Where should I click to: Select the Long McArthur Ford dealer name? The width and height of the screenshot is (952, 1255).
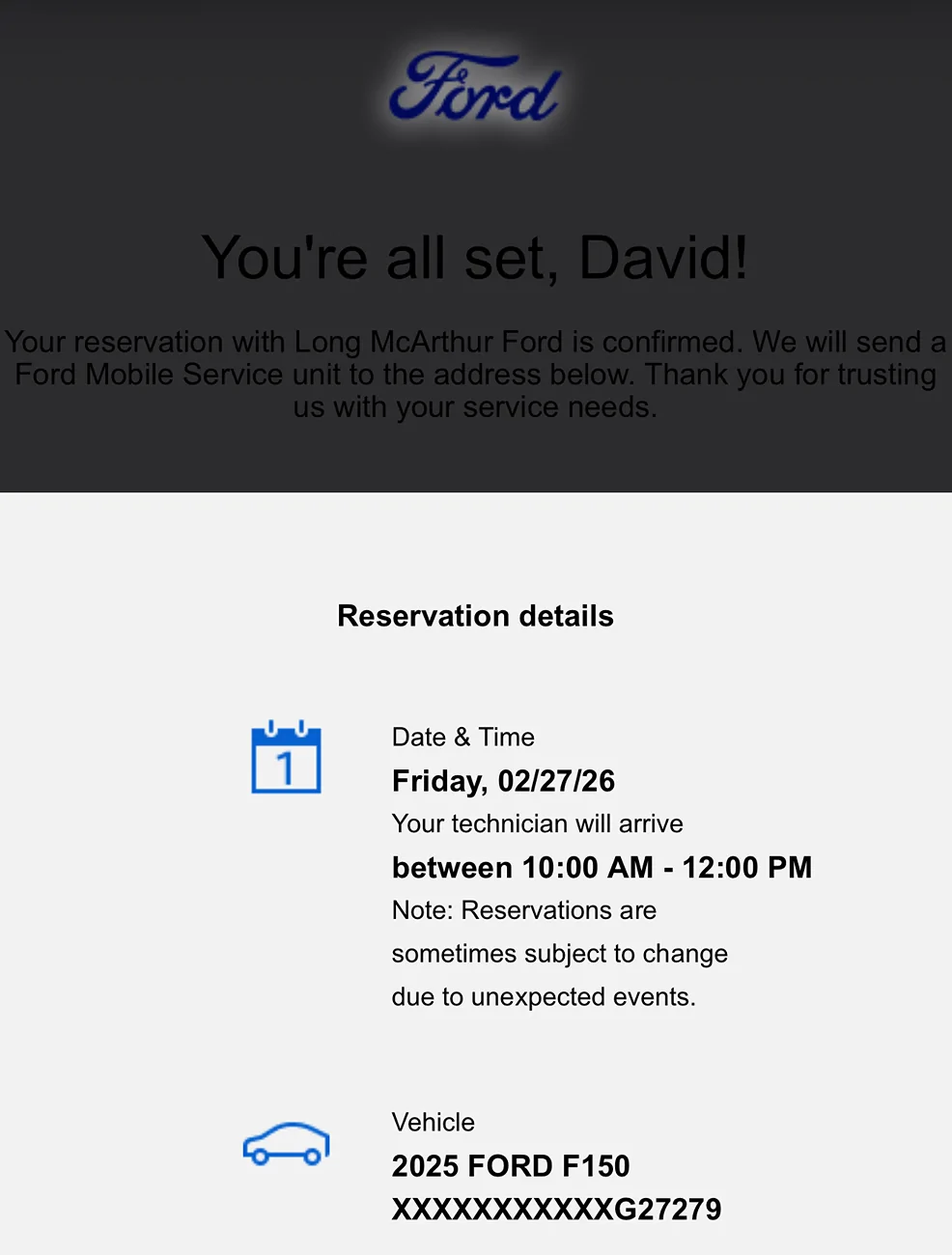pyautogui.click(x=429, y=342)
